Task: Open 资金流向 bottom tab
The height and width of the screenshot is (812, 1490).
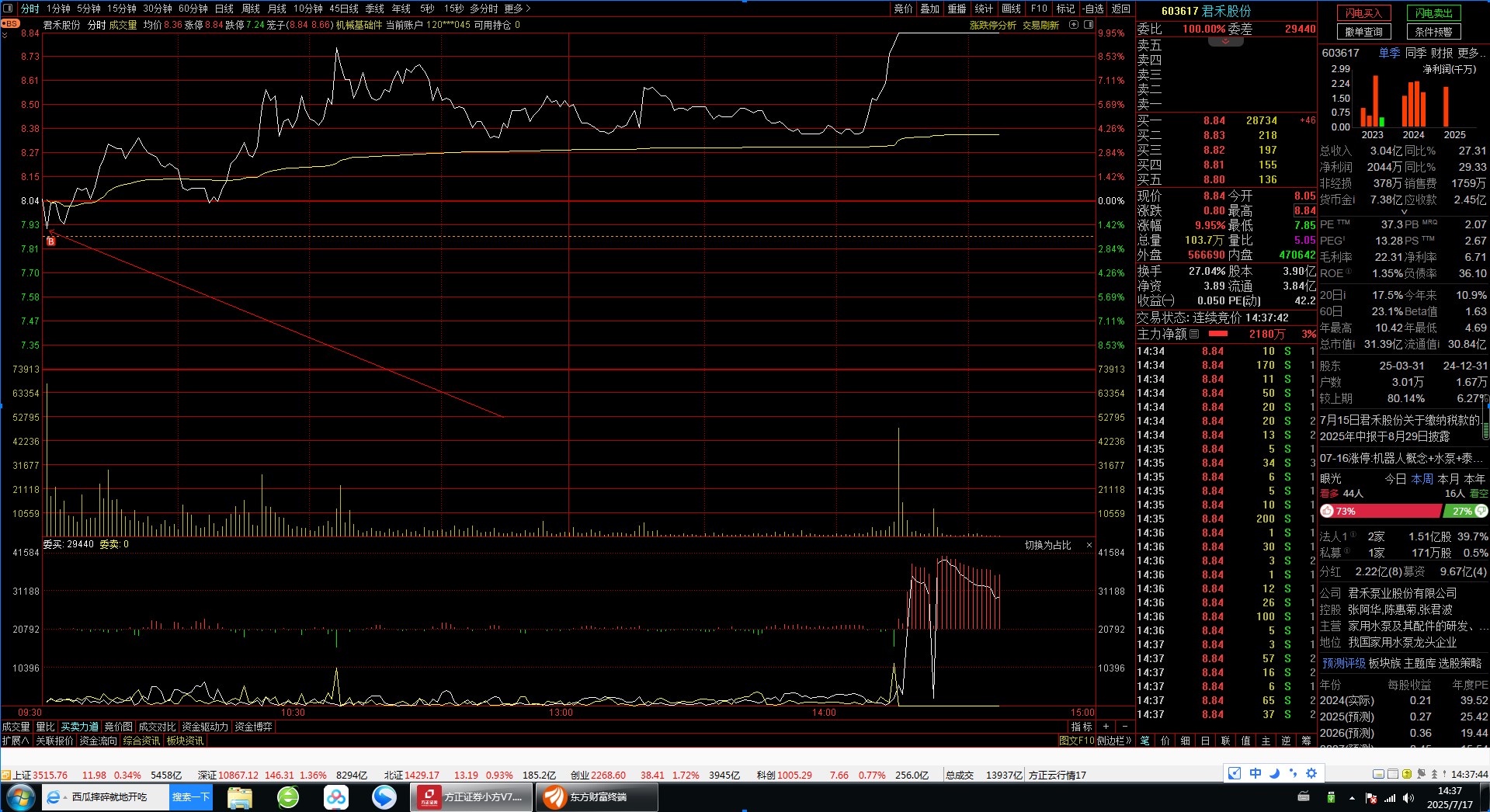Action: click(x=98, y=741)
